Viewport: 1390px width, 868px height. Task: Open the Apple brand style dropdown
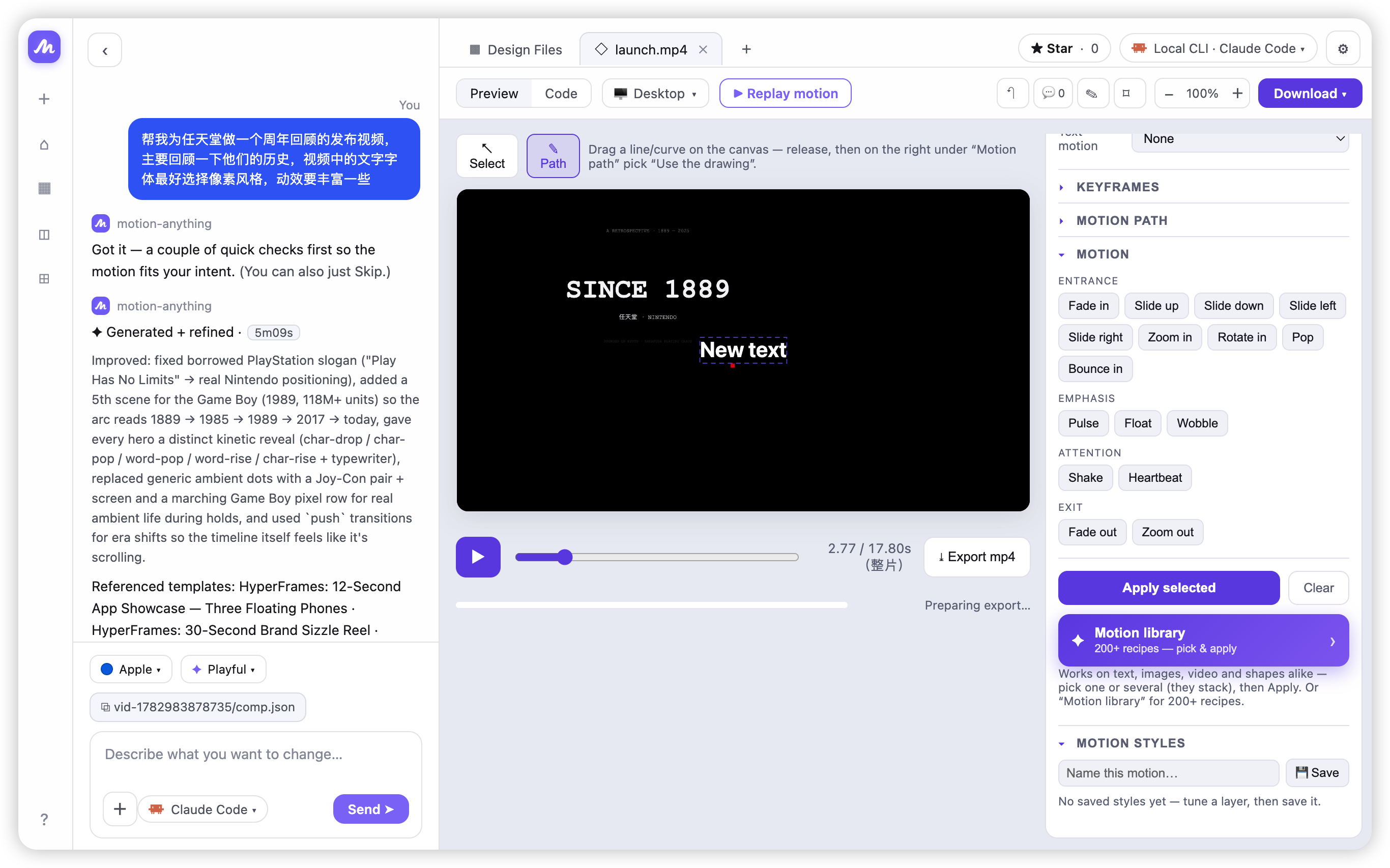click(131, 669)
